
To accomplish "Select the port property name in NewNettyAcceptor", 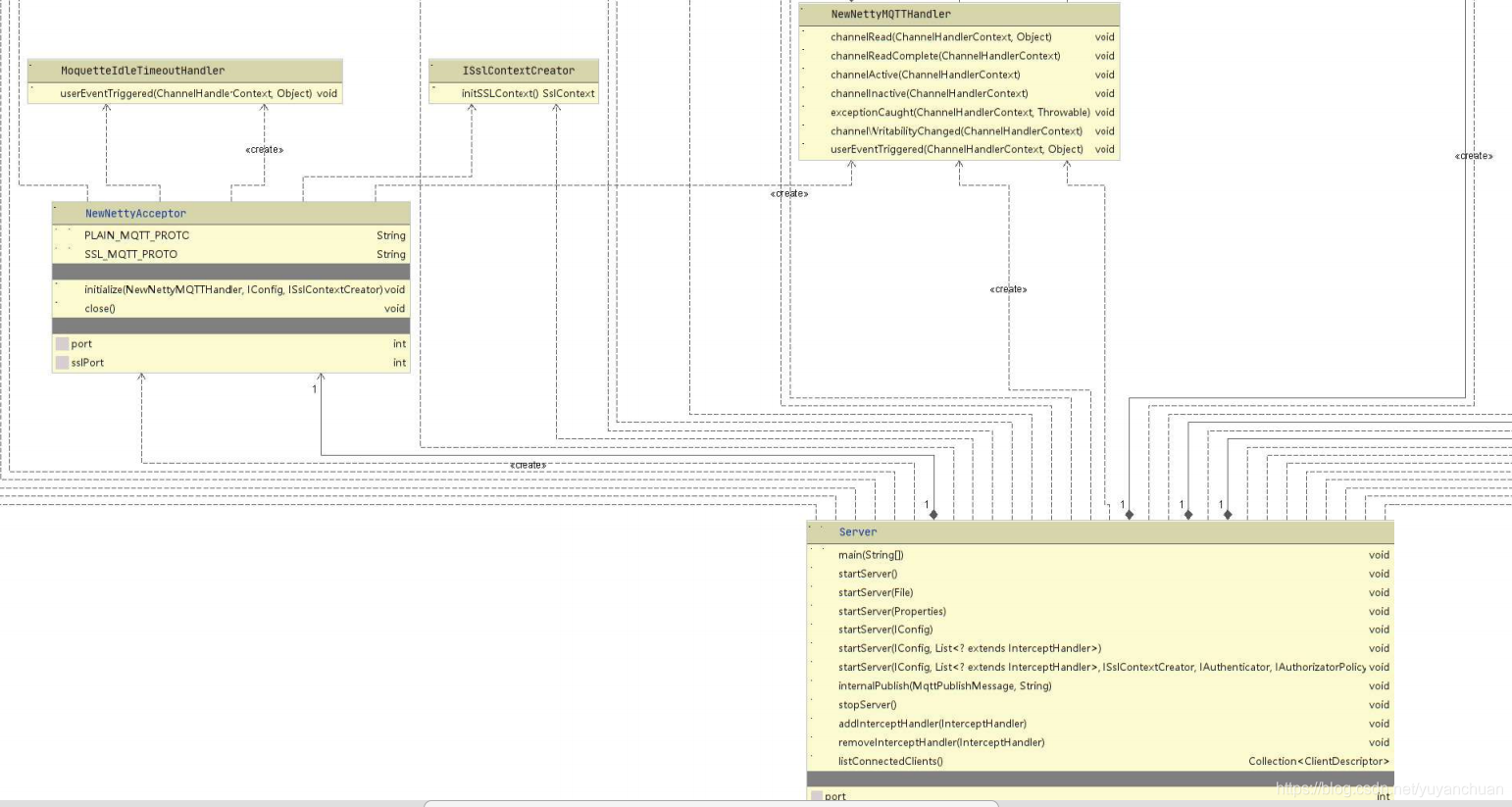I will 81,344.
